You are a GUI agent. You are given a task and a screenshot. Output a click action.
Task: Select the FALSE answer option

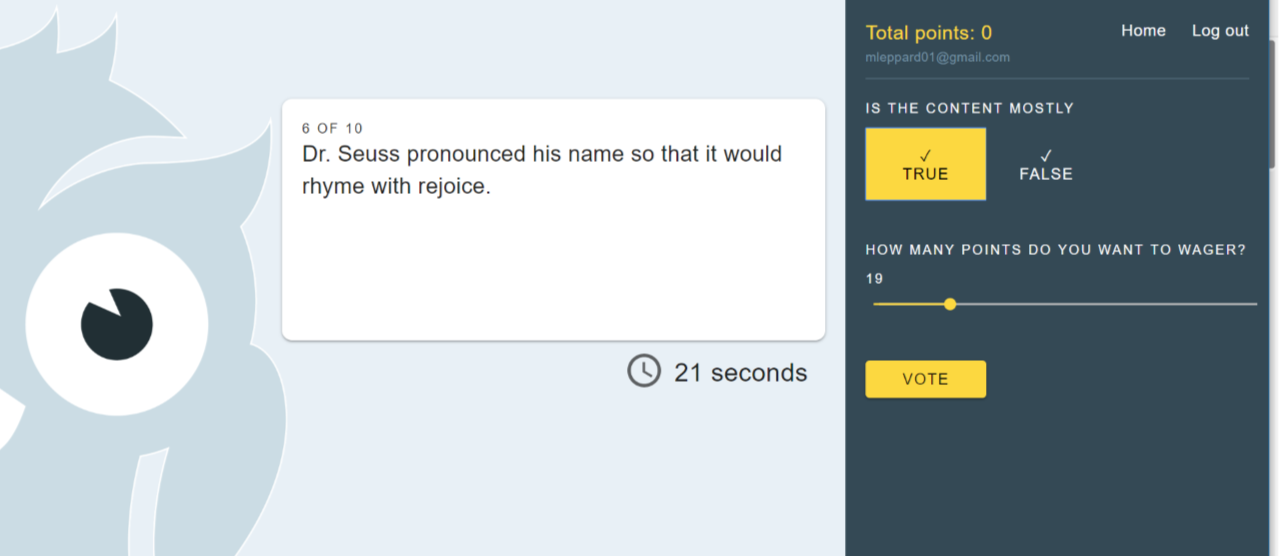point(1046,164)
